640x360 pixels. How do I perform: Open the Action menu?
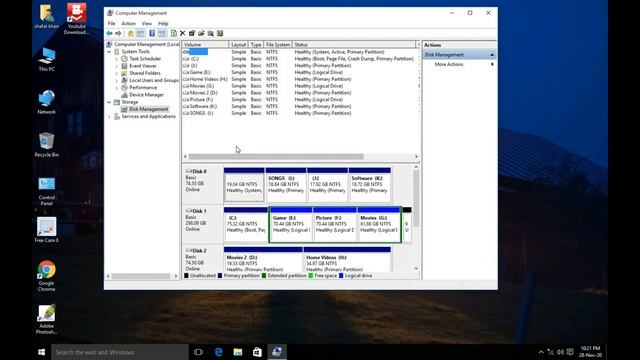[x=128, y=24]
